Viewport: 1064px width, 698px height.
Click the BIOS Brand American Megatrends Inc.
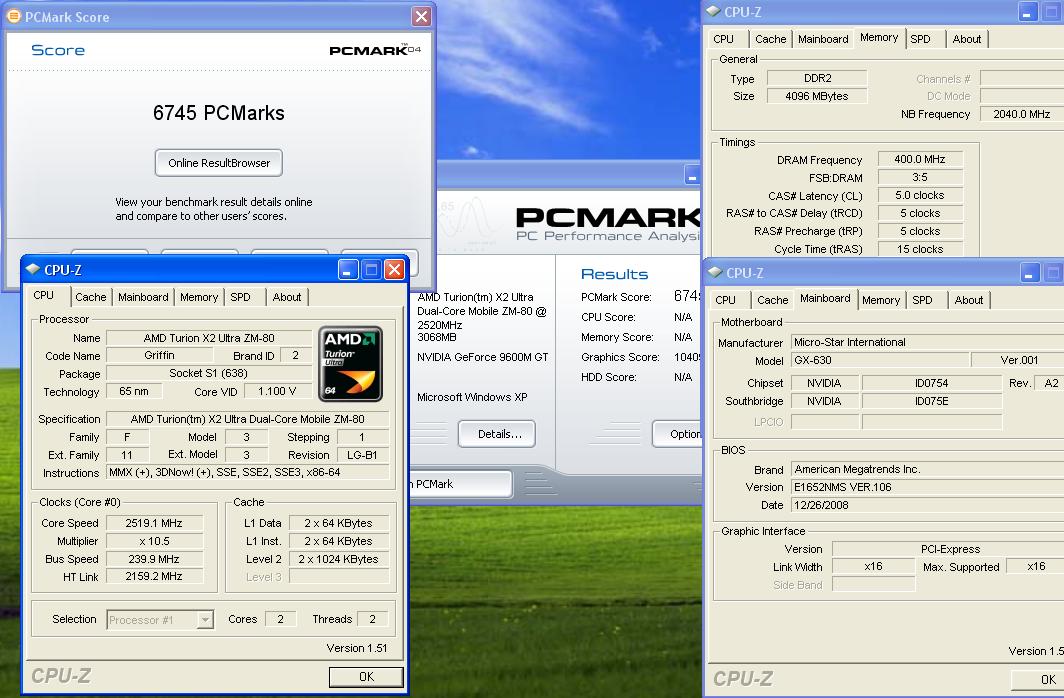[927, 469]
